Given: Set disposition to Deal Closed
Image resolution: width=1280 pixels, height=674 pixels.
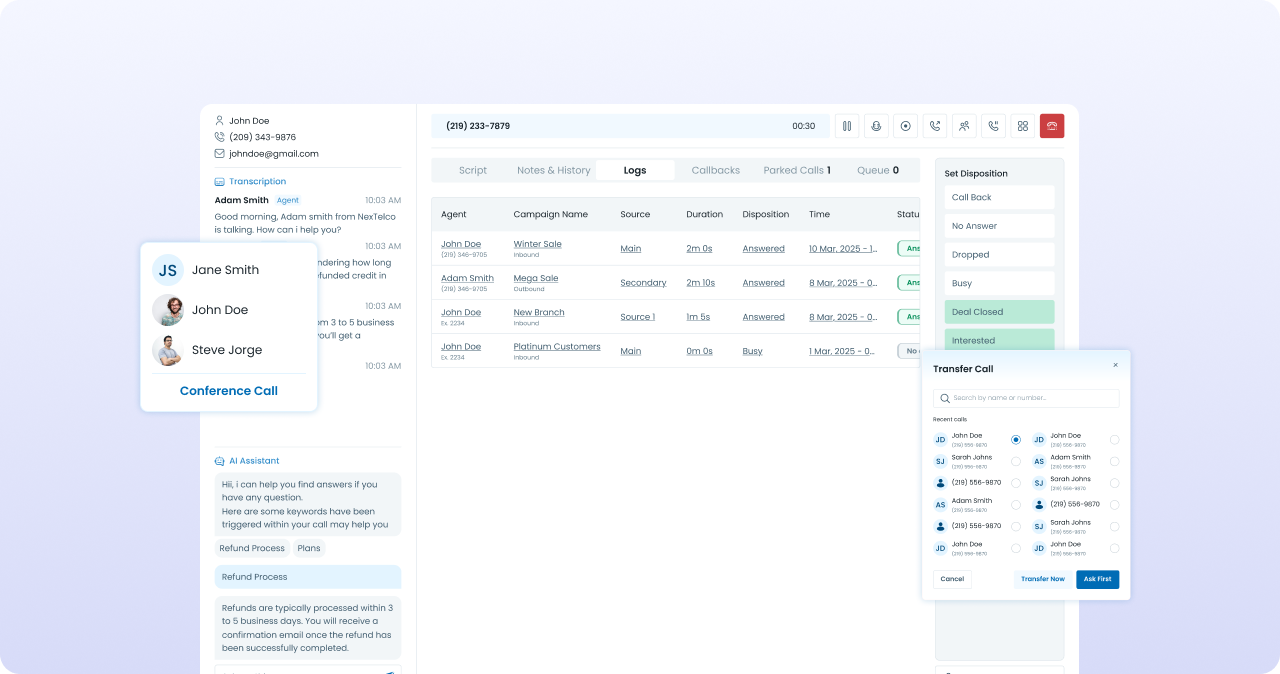Looking at the screenshot, I should [x=999, y=312].
